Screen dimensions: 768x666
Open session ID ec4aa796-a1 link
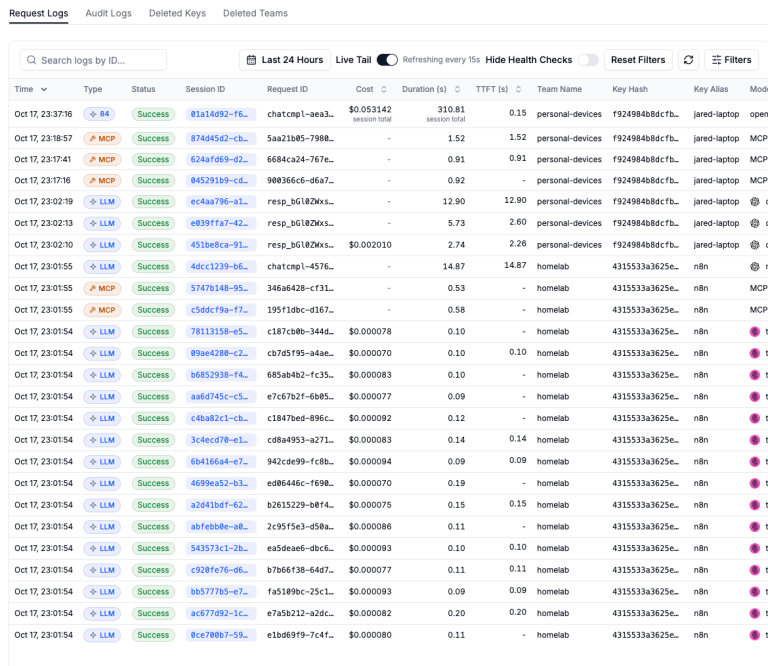220,202
